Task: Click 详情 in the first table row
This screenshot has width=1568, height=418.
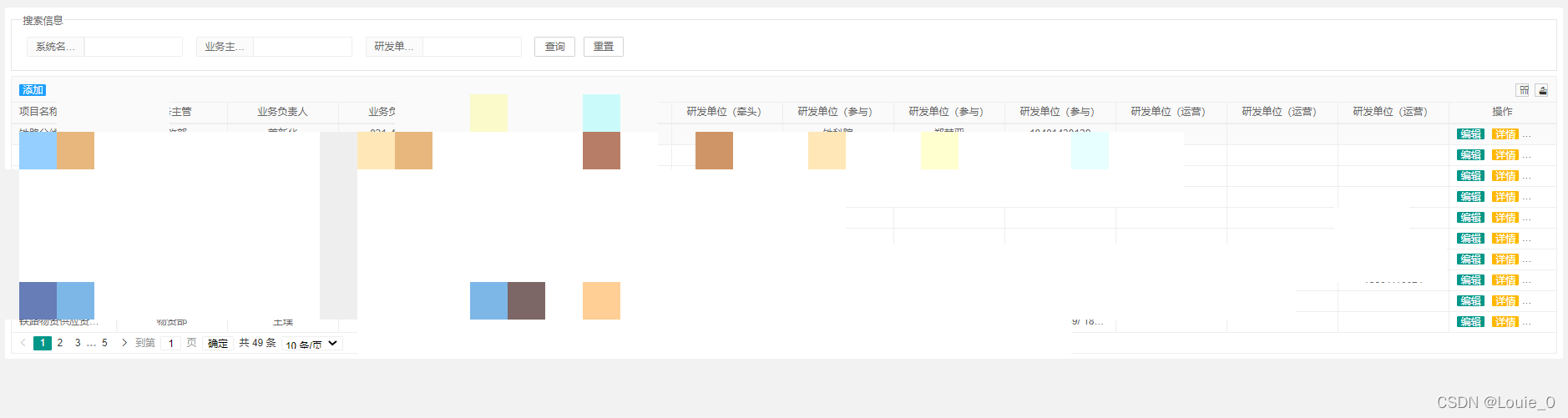Action: (x=1505, y=134)
